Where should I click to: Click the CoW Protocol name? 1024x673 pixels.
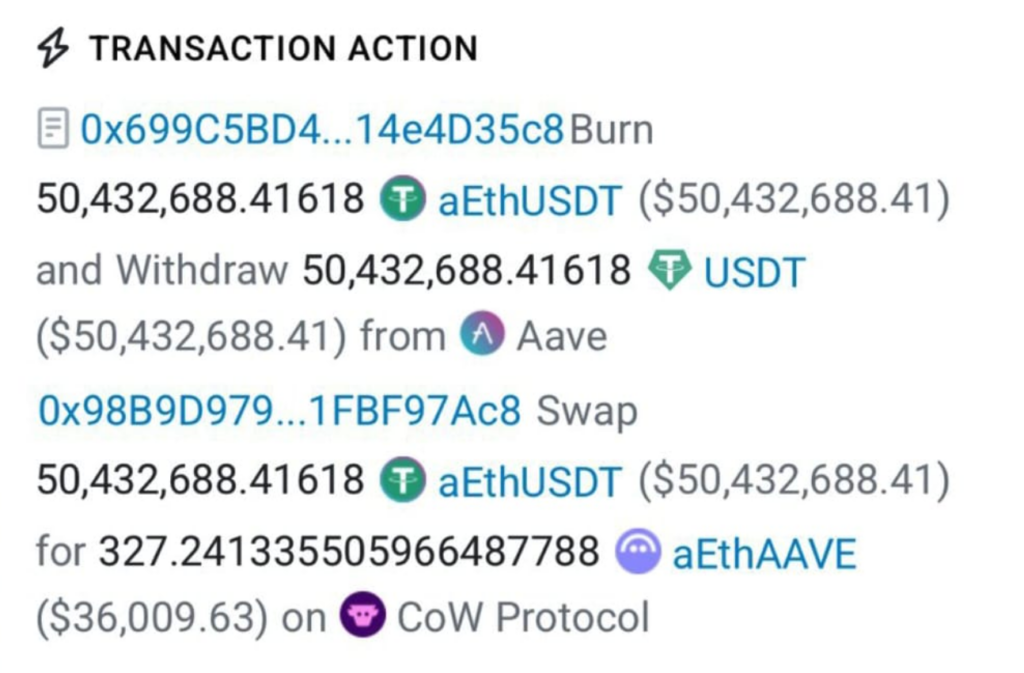pyautogui.click(x=523, y=617)
